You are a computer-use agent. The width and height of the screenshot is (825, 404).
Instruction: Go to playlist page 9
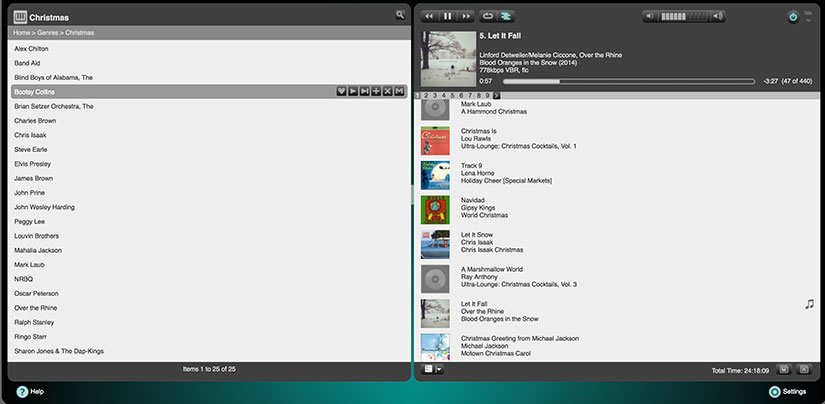488,96
